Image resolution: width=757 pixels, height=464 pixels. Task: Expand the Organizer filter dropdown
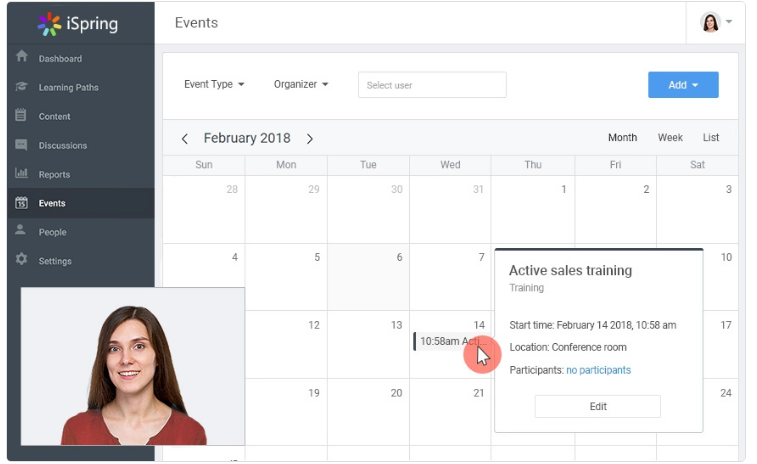(x=301, y=84)
